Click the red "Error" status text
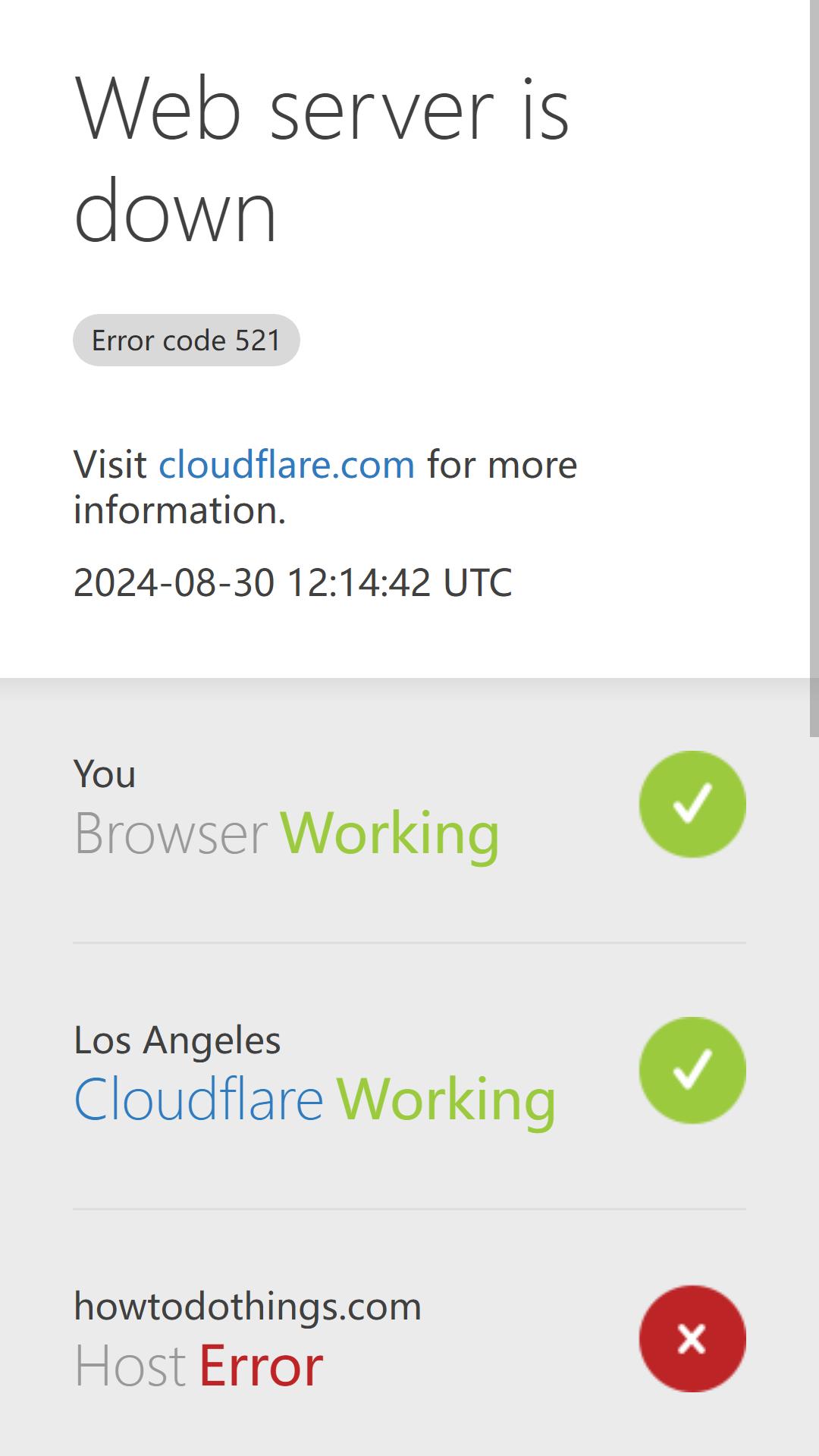Screen dimensions: 819x1456 tap(261, 1366)
